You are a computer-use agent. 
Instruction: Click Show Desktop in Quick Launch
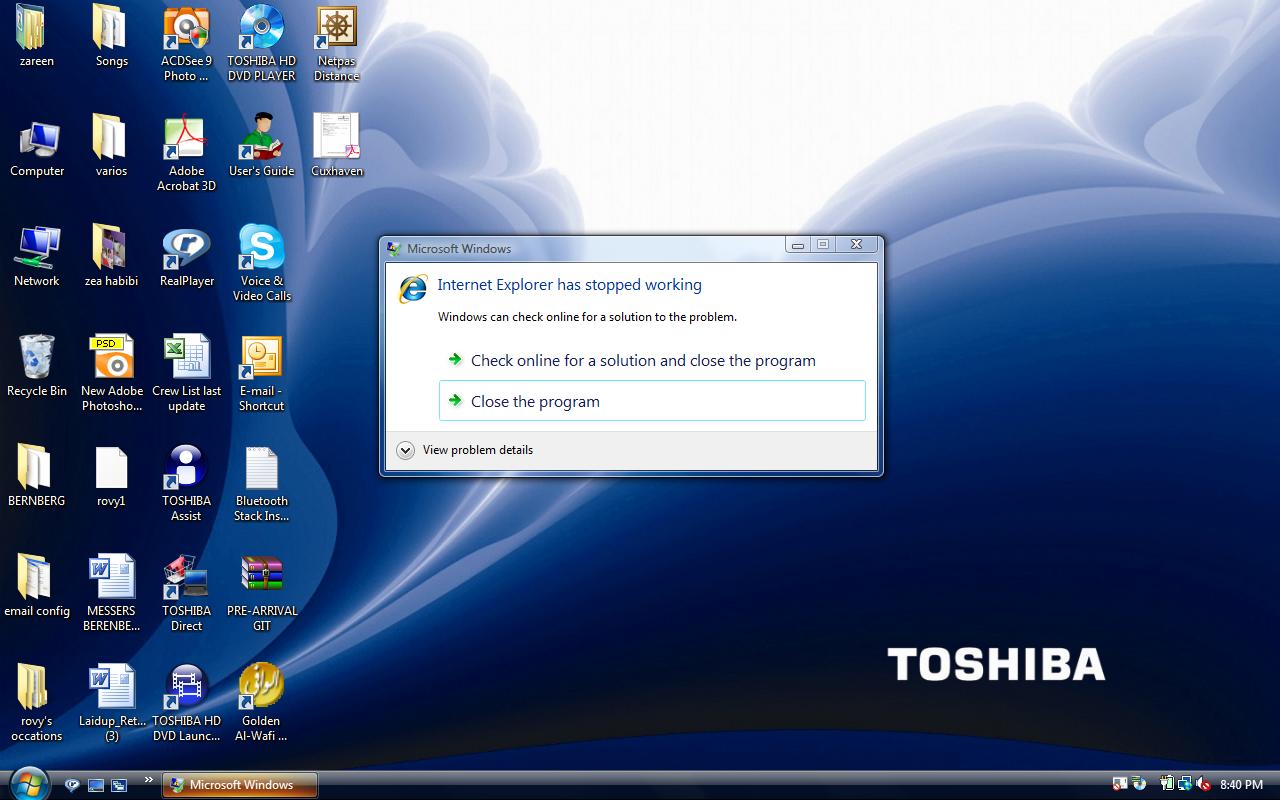96,785
